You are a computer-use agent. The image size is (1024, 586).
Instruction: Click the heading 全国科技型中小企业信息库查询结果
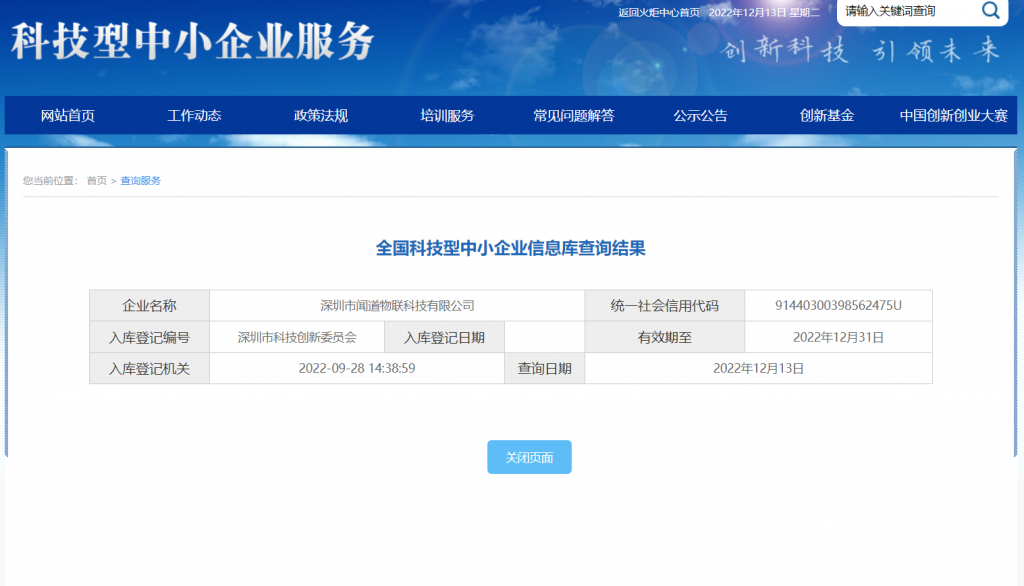[511, 248]
